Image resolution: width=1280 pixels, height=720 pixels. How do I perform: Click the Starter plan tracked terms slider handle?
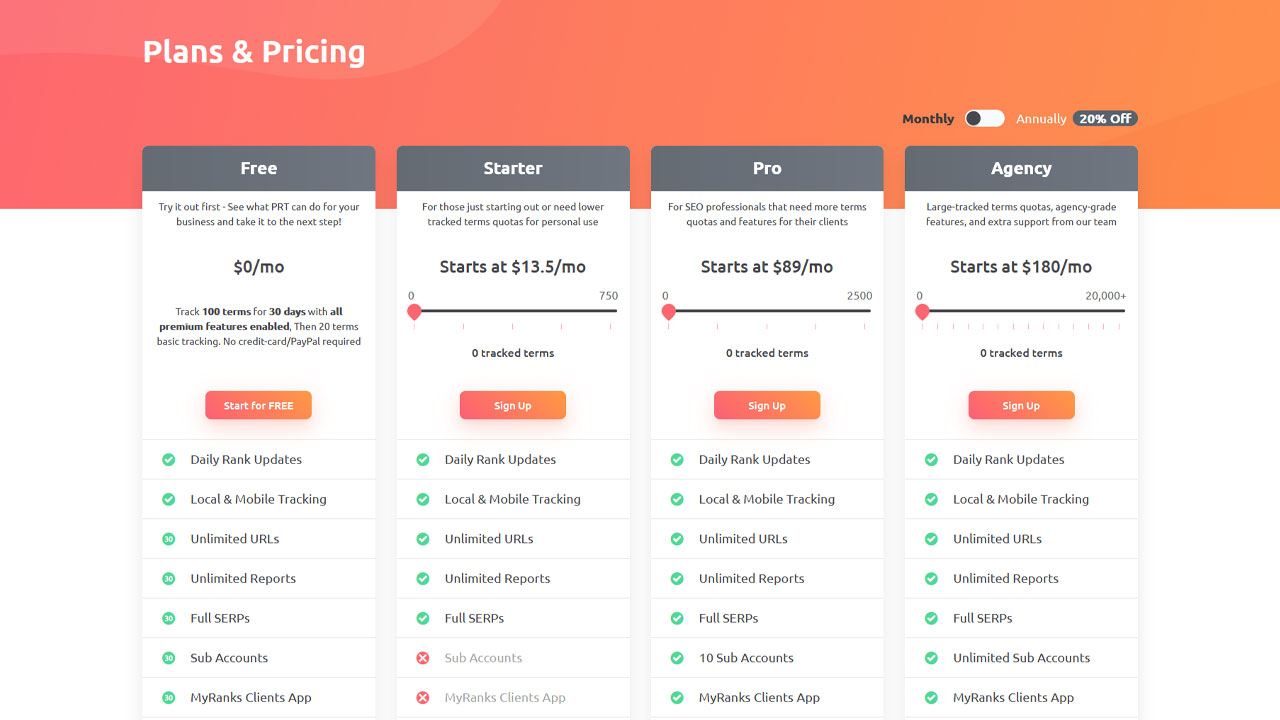tap(414, 311)
